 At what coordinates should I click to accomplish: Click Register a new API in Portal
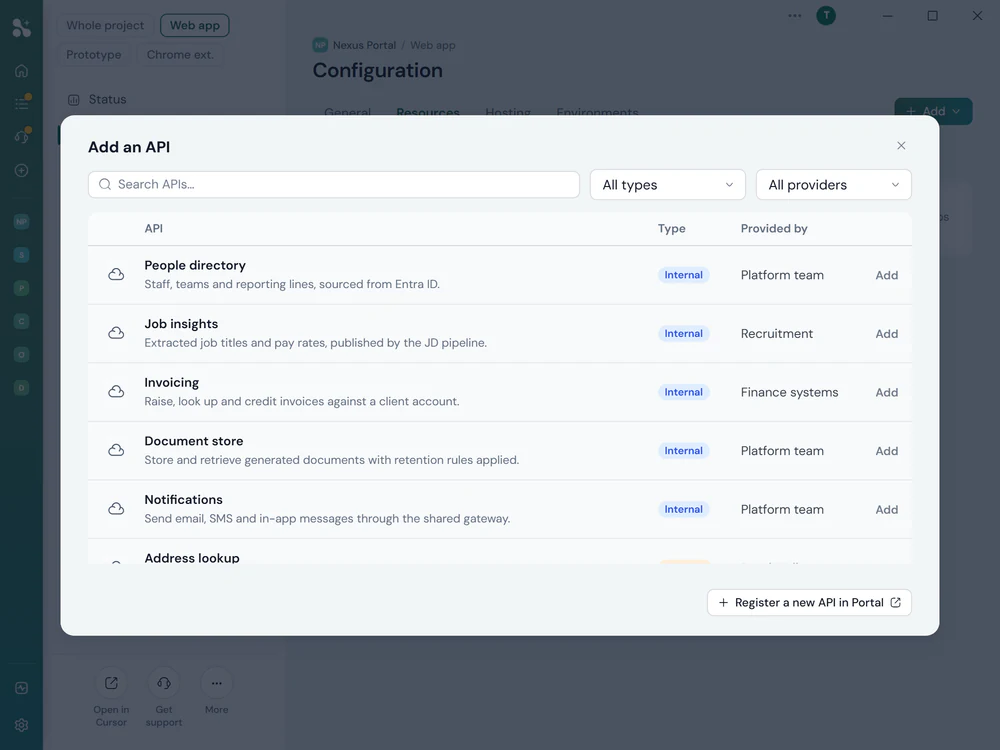(809, 603)
